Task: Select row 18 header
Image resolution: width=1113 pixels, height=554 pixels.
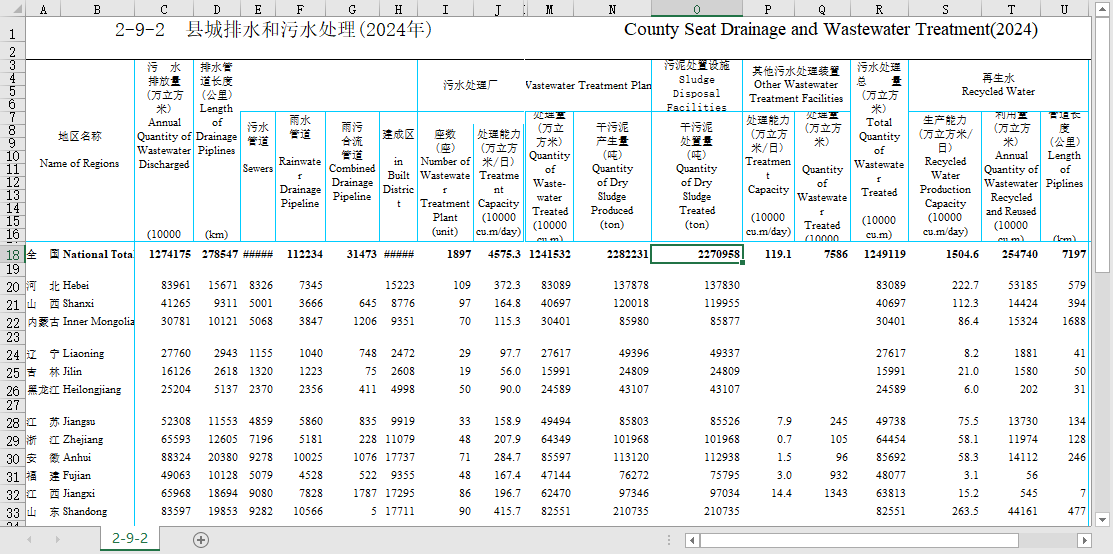Action: tap(11, 255)
